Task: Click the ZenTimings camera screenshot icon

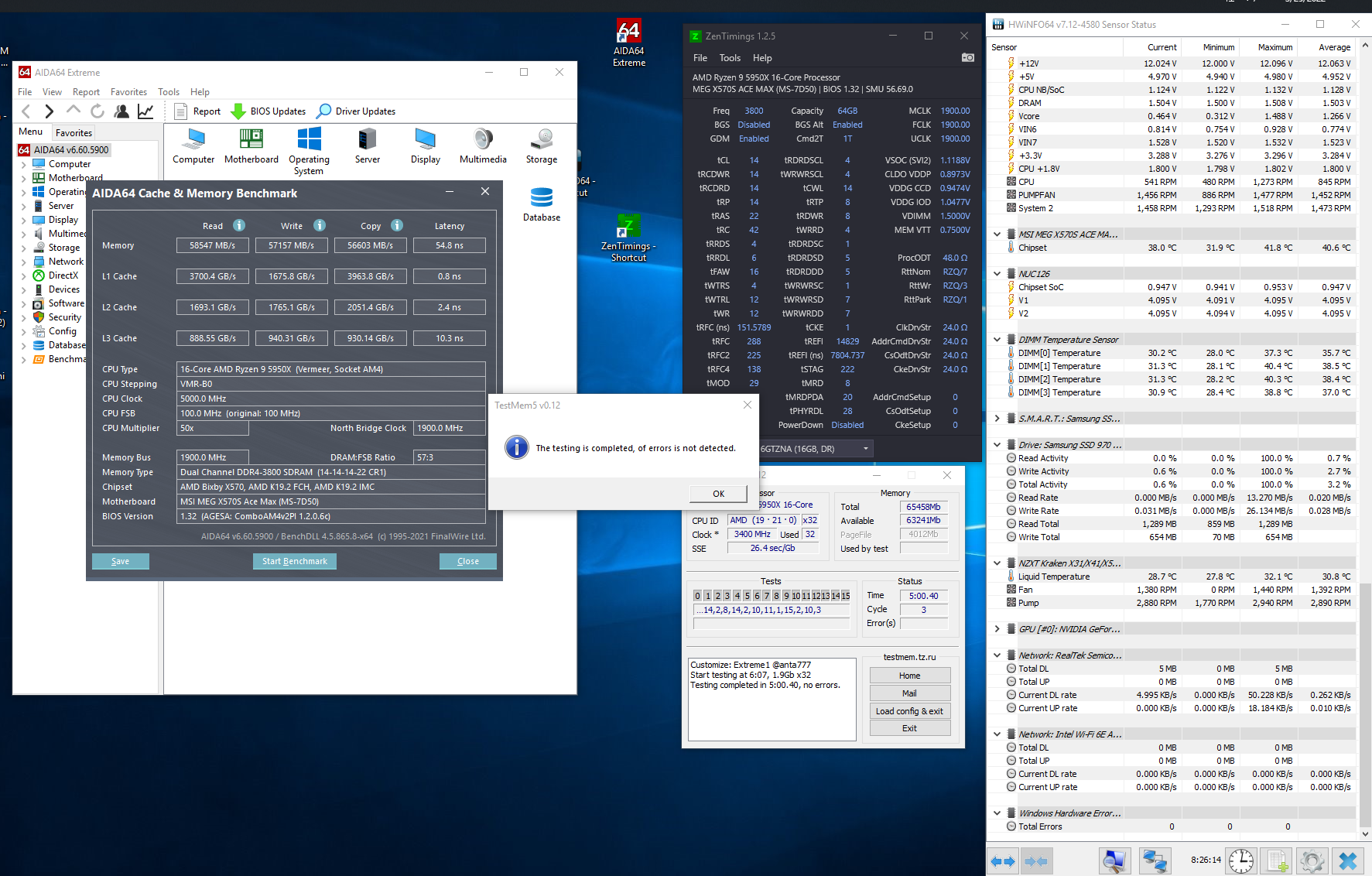Action: [x=968, y=57]
